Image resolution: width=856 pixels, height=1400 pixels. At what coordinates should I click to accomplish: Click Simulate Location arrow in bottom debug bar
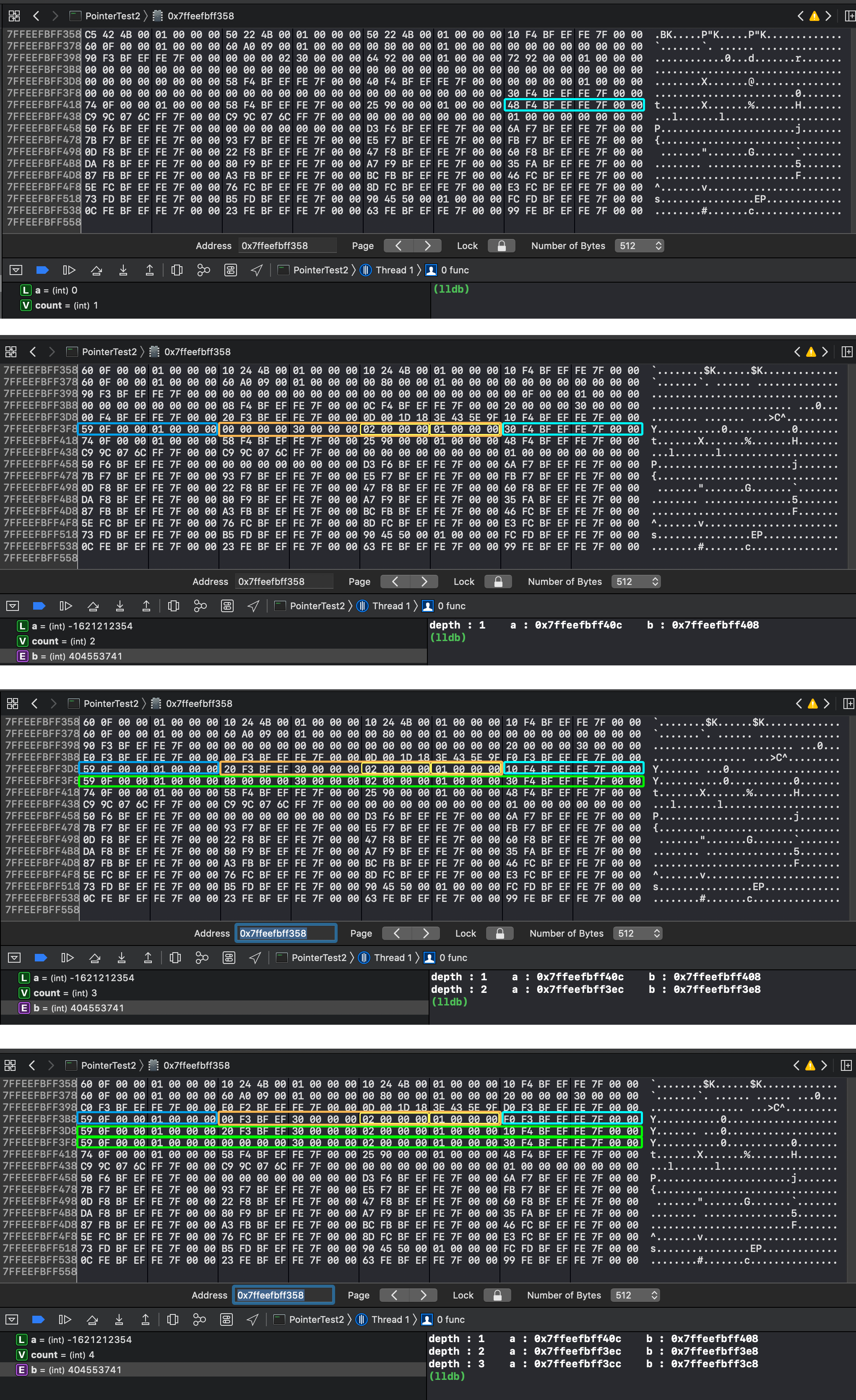click(x=253, y=1319)
